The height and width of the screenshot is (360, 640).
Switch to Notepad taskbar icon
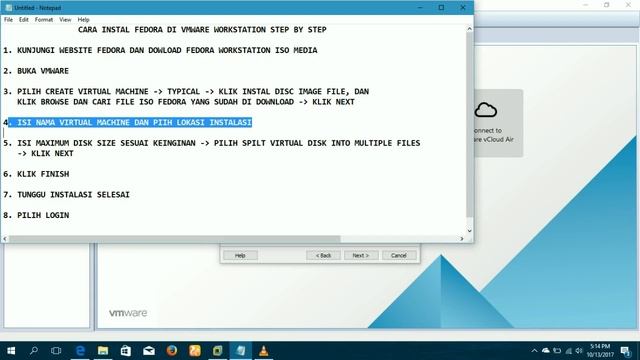(241, 351)
